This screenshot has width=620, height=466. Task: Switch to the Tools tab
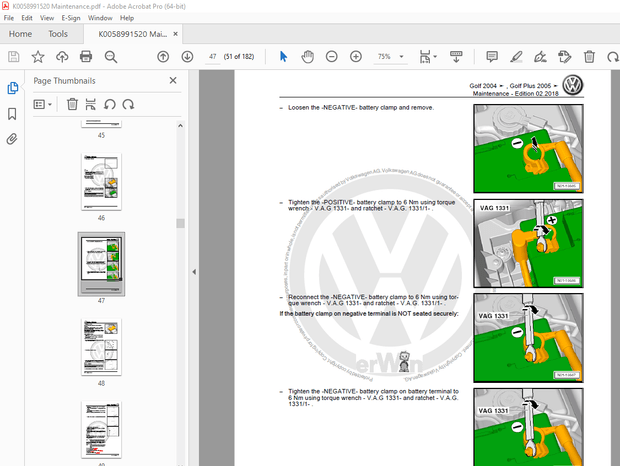point(58,34)
